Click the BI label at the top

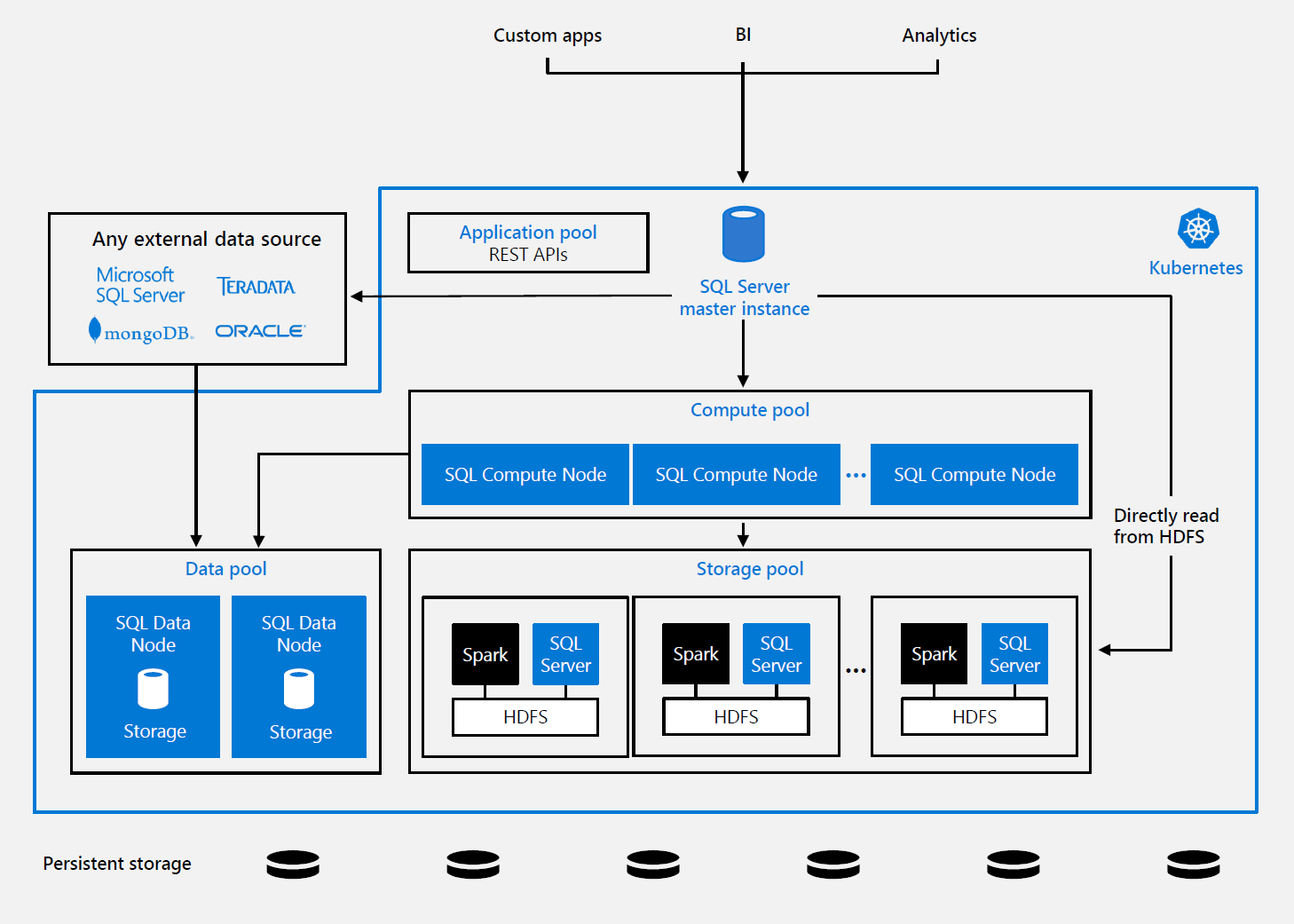click(743, 36)
